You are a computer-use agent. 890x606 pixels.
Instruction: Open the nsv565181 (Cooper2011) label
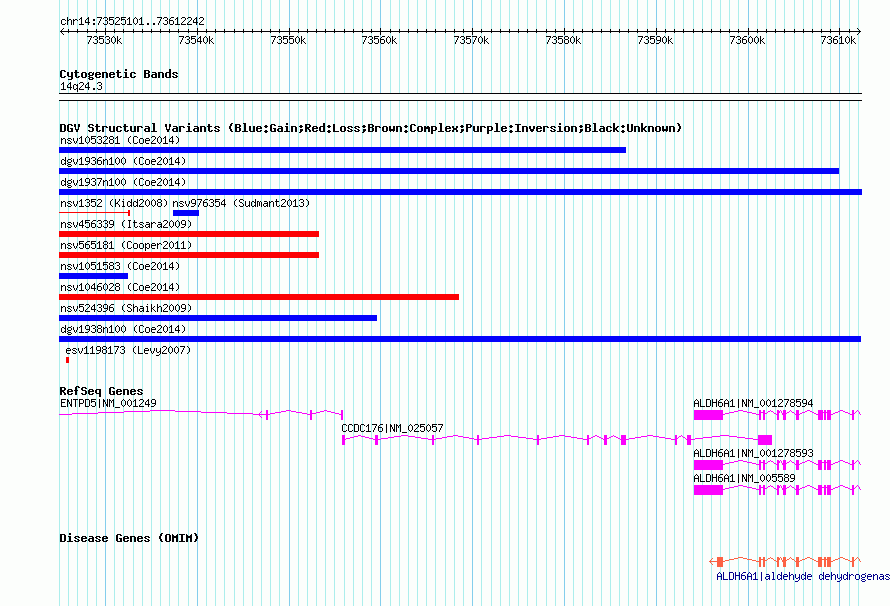point(126,245)
